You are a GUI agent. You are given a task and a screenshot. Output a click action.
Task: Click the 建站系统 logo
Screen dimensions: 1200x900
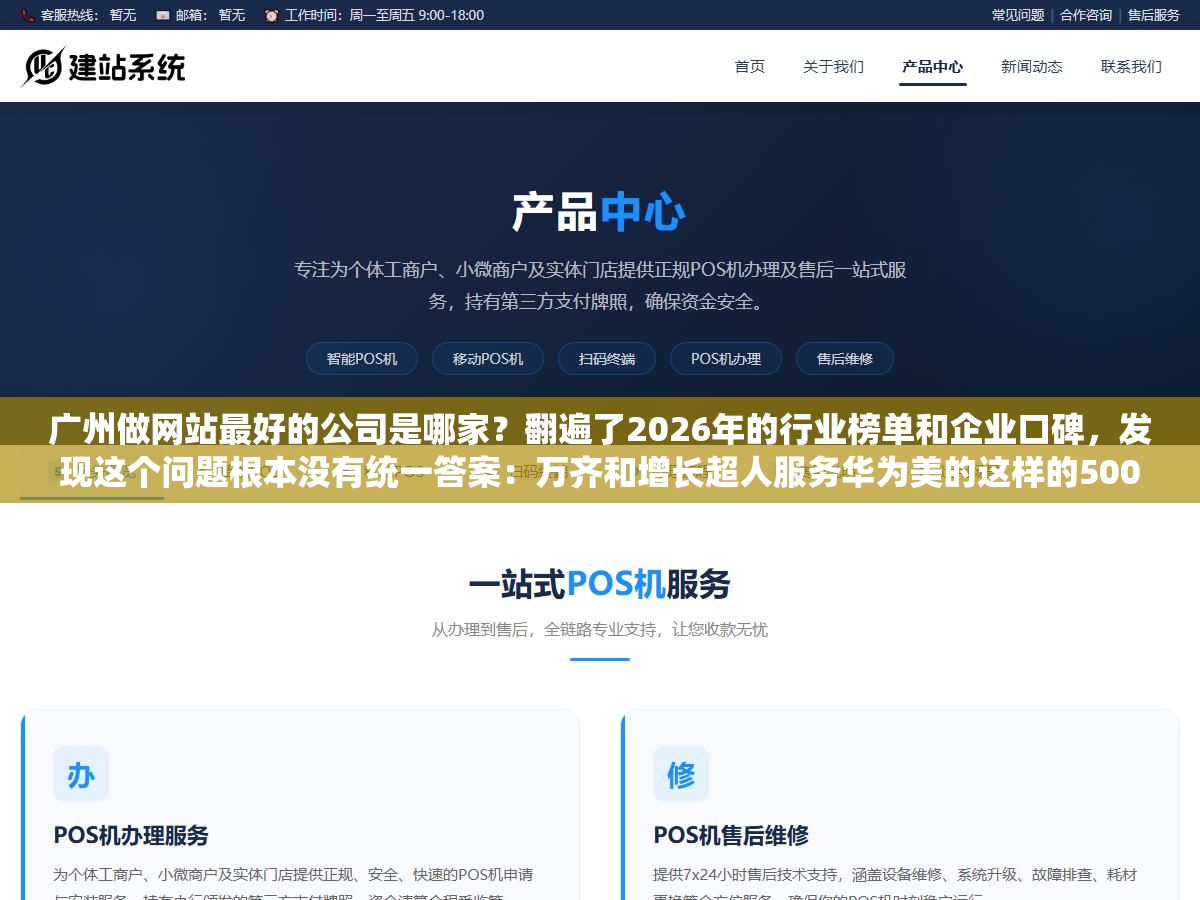click(x=104, y=66)
